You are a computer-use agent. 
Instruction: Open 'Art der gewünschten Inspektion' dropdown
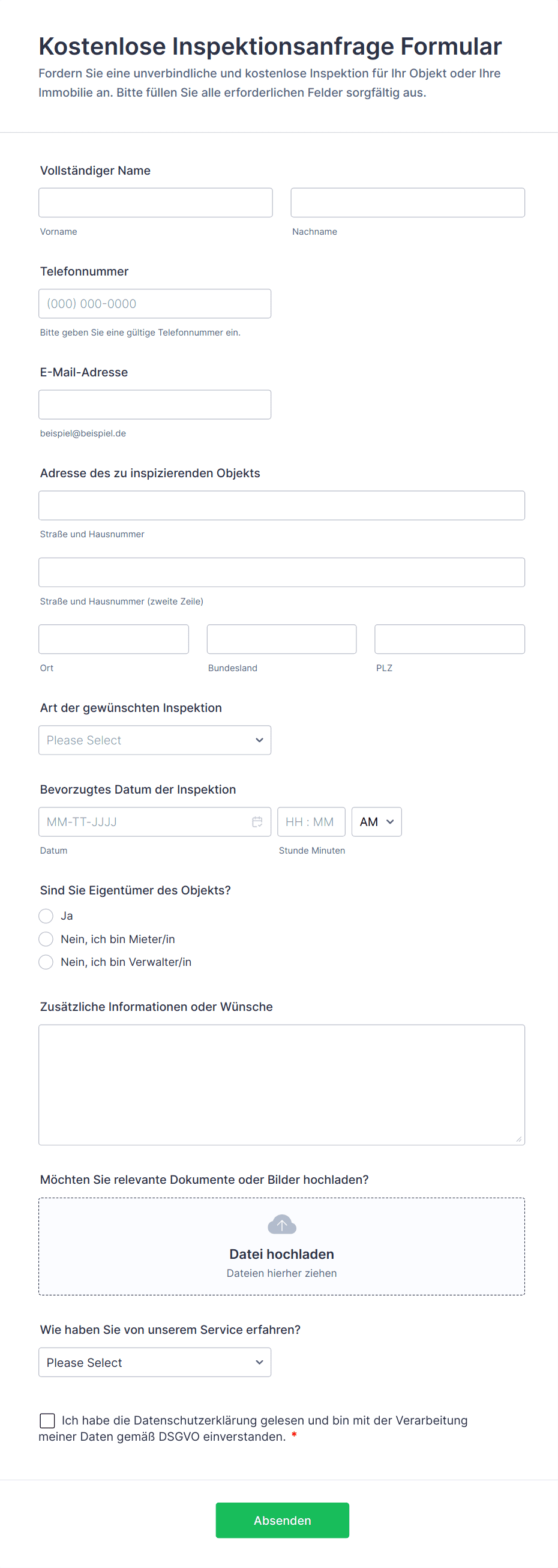click(155, 740)
